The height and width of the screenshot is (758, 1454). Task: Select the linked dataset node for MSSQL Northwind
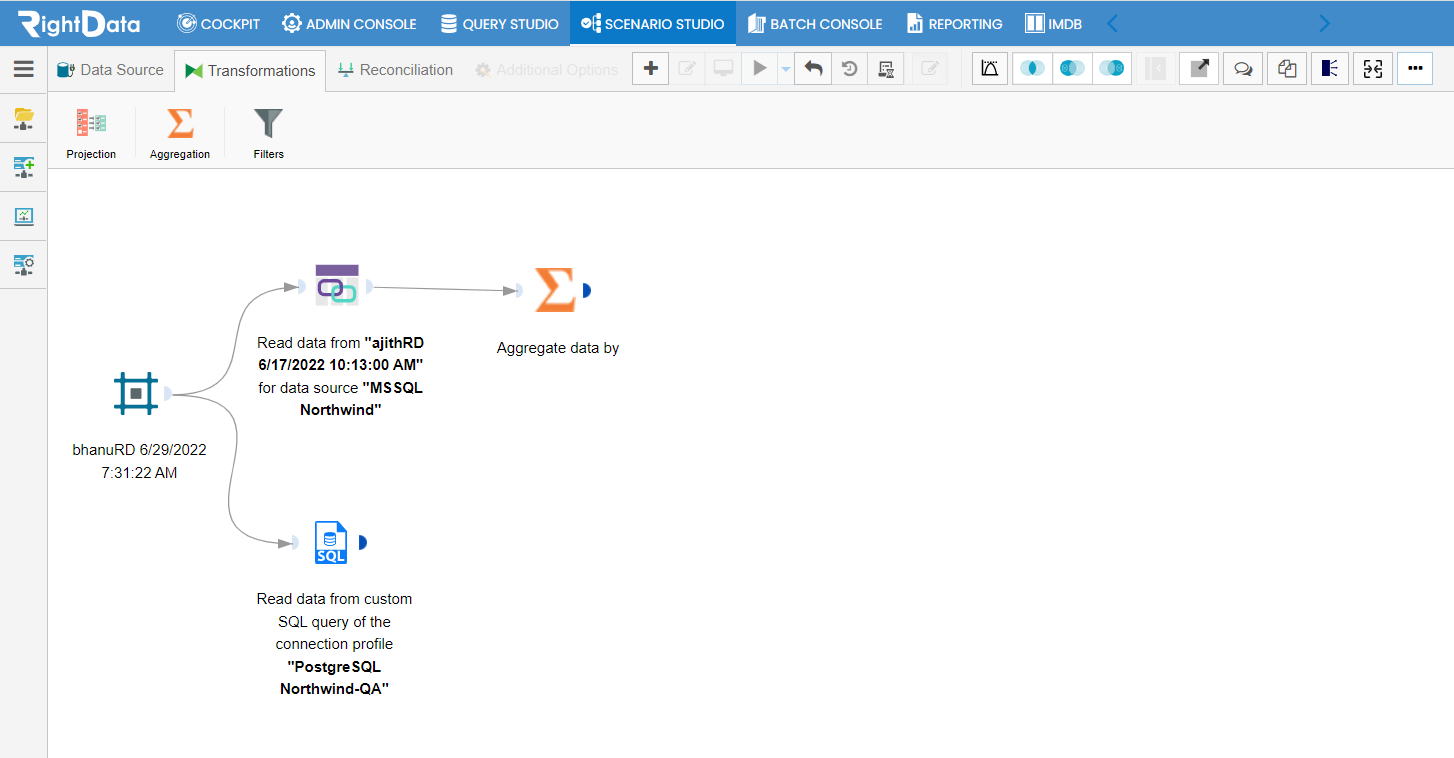[x=337, y=286]
